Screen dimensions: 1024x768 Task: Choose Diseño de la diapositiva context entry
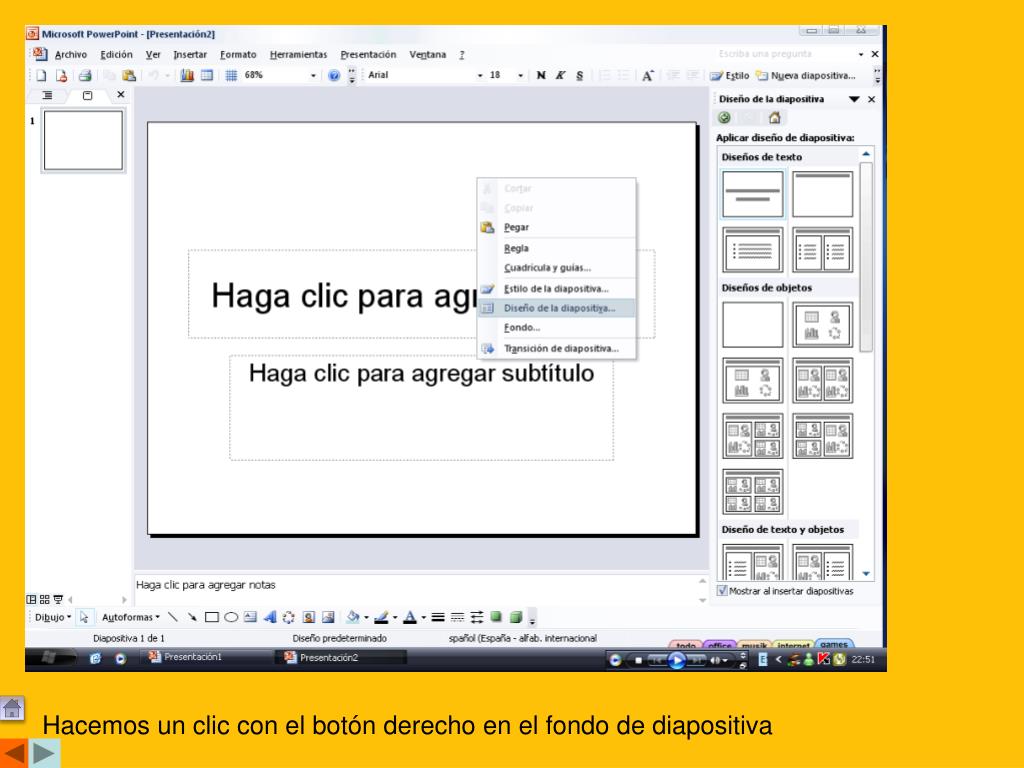[556, 308]
